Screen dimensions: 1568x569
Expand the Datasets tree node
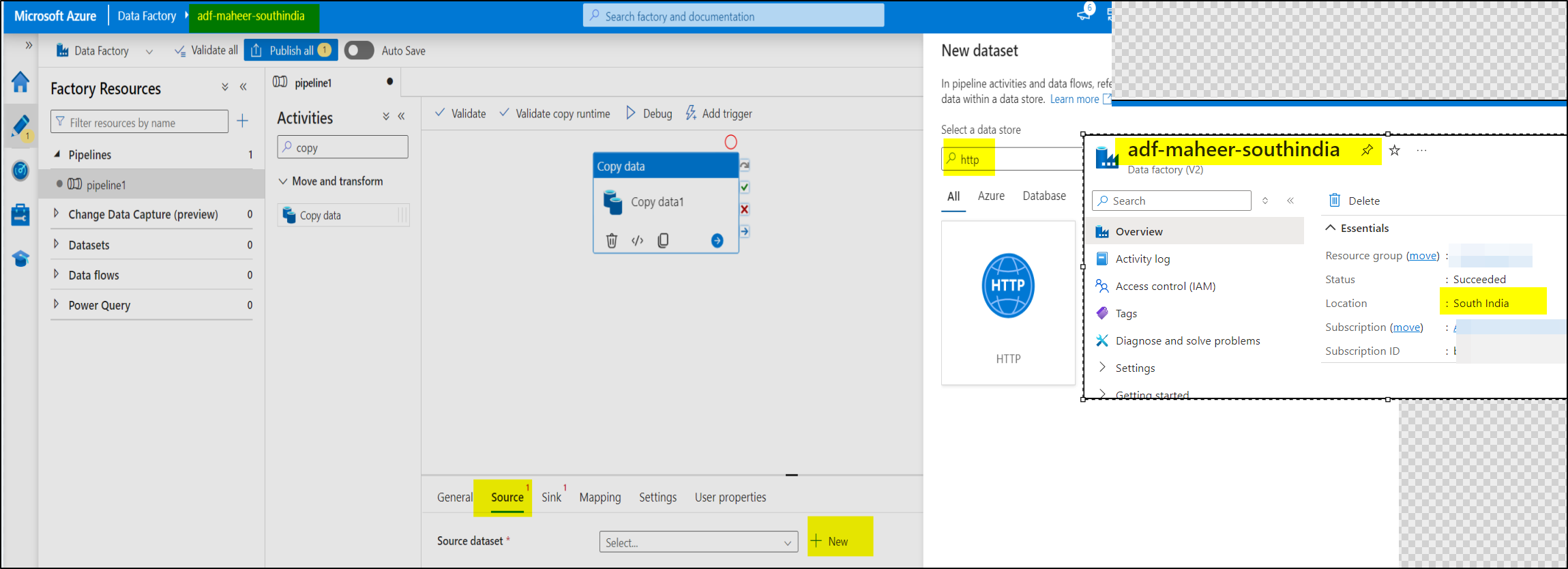point(56,244)
